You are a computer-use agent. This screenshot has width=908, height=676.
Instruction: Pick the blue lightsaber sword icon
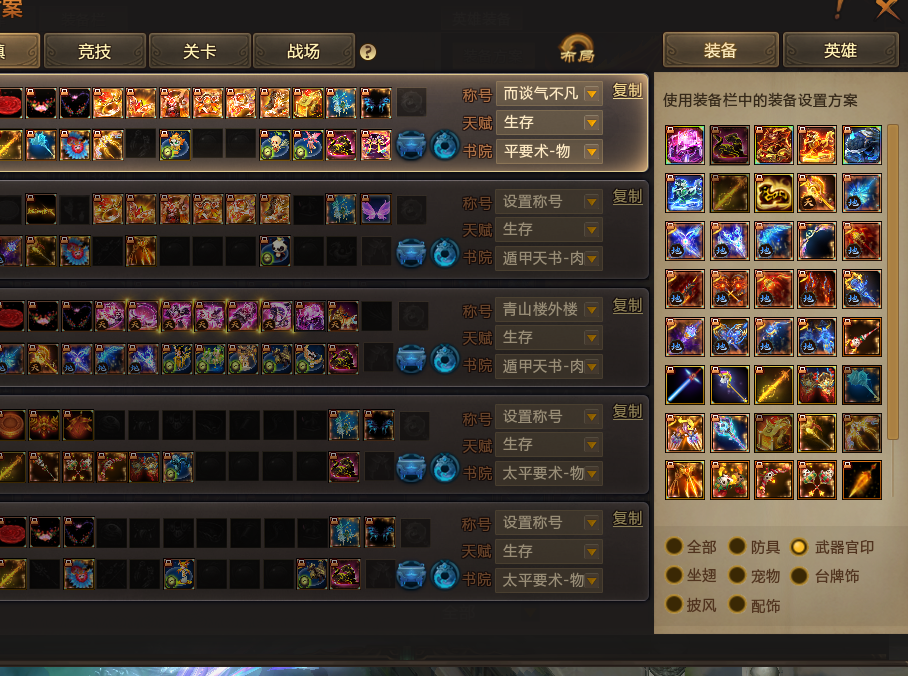coord(684,385)
